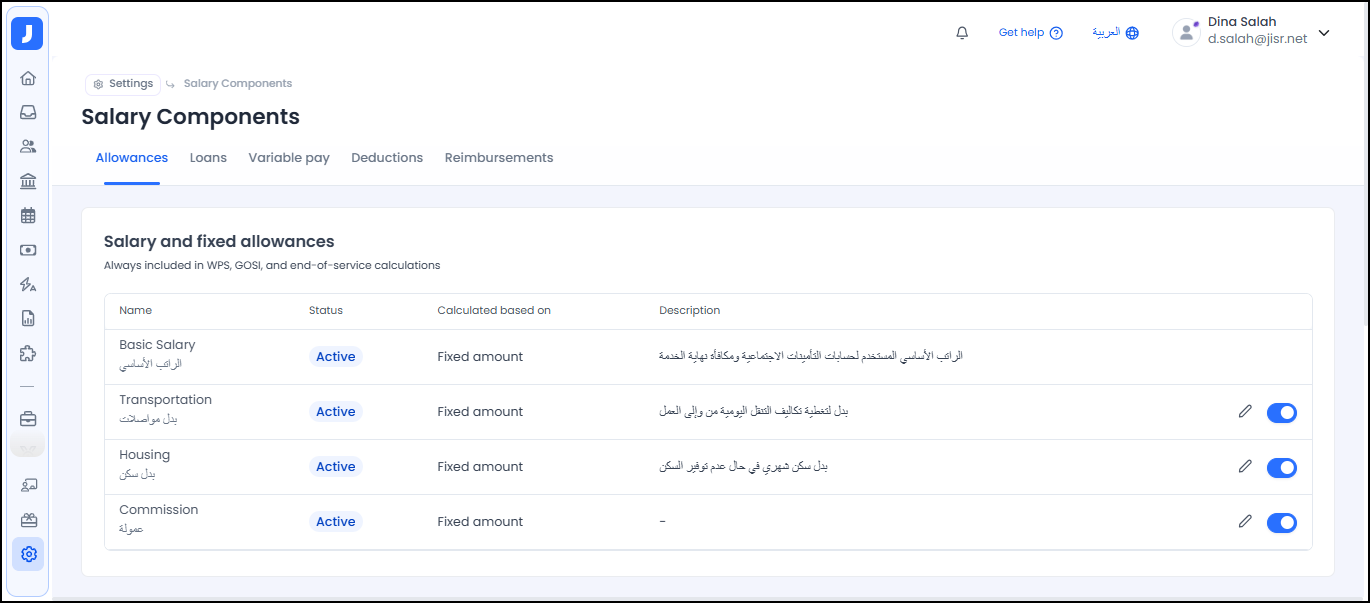Disable the Transportation allowance toggle
Viewport: 1370px width, 603px height.
point(1281,412)
